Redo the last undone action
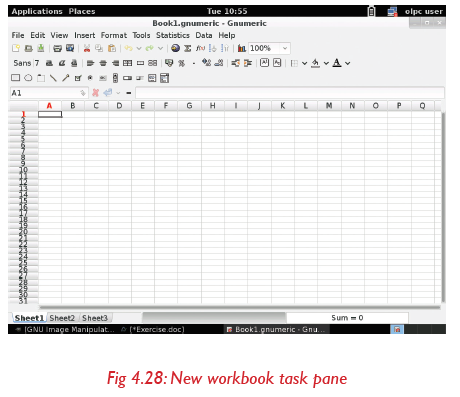460x397 pixels. point(149,48)
